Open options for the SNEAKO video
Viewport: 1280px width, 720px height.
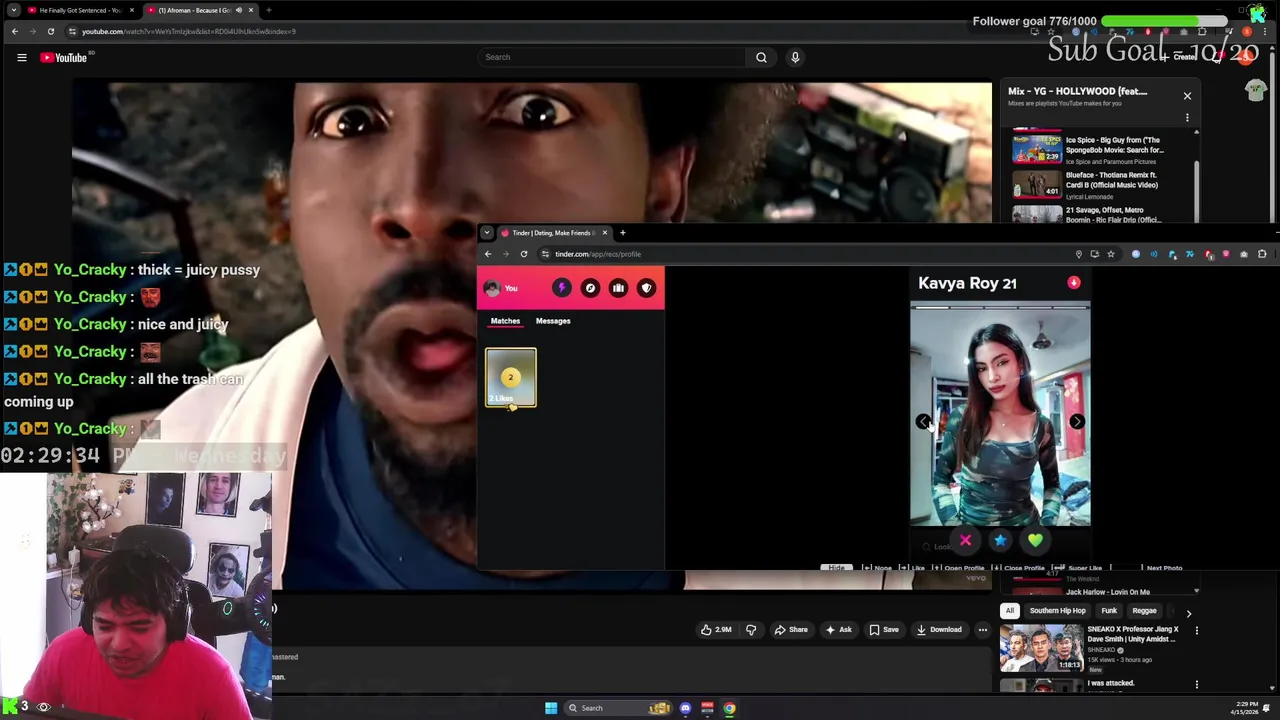point(1196,631)
